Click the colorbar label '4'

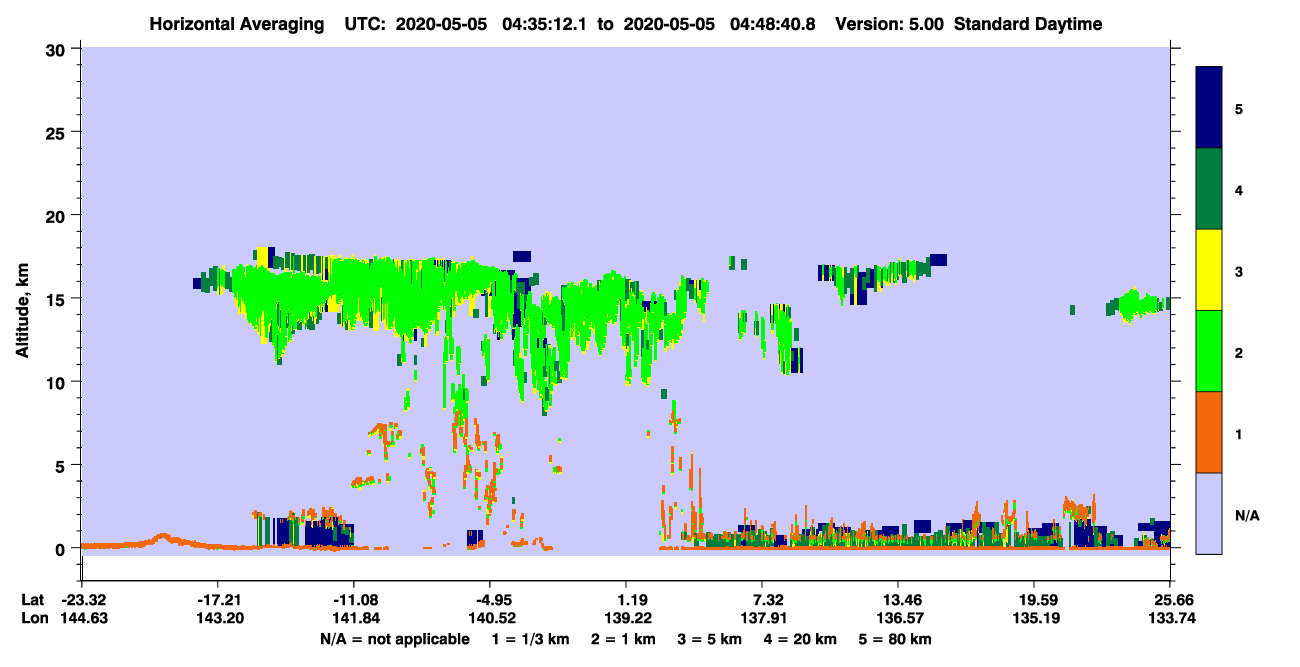coord(1239,189)
